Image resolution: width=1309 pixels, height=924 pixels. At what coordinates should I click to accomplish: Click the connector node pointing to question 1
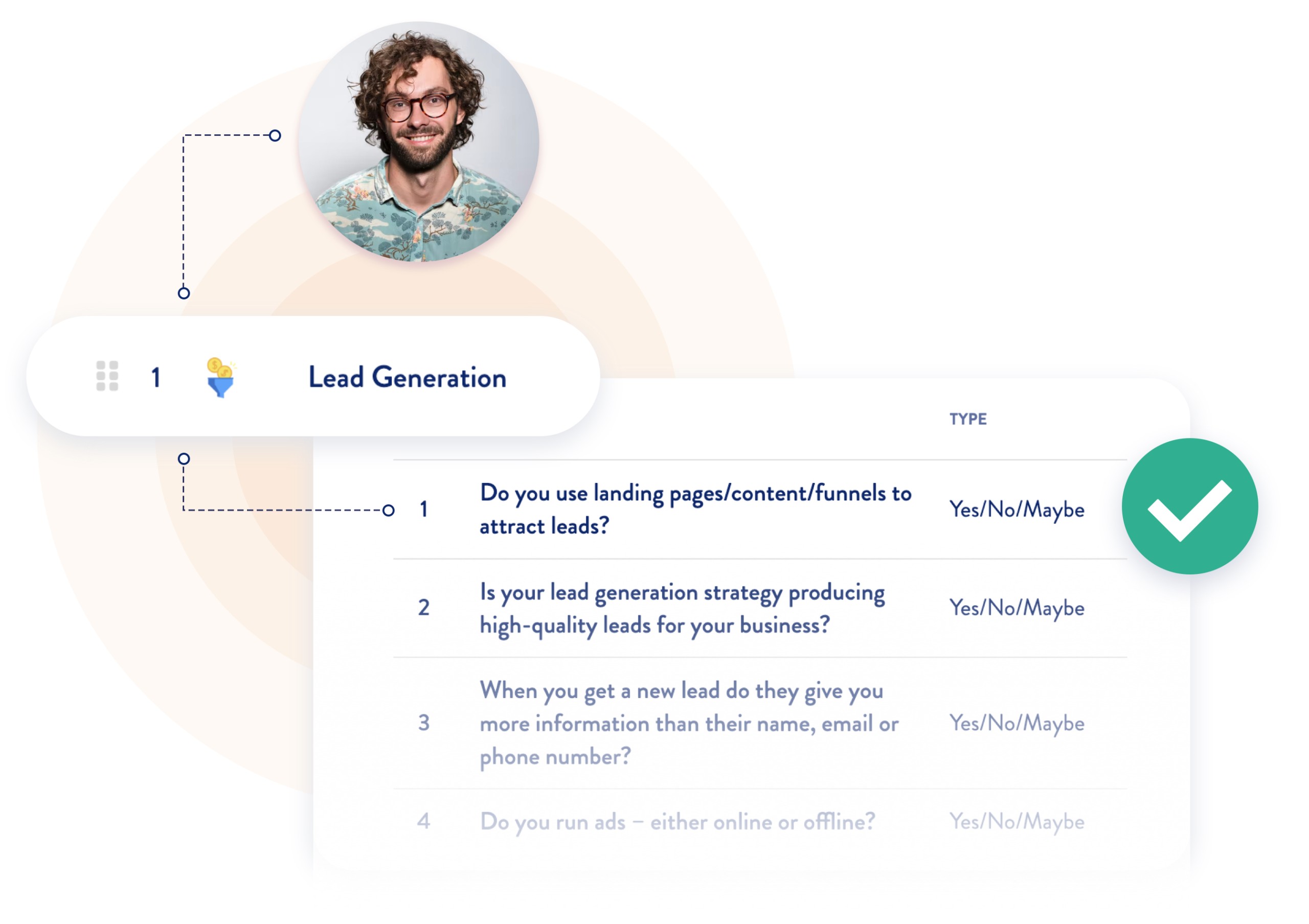point(390,511)
